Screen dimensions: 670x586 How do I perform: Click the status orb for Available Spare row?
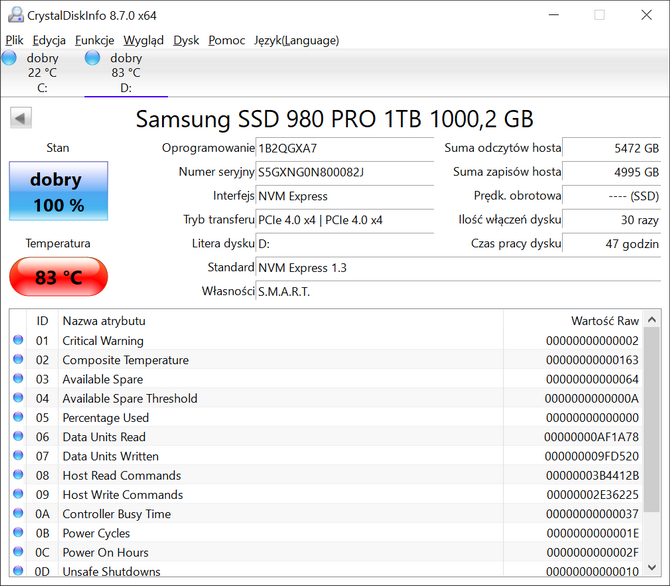pyautogui.click(x=18, y=378)
